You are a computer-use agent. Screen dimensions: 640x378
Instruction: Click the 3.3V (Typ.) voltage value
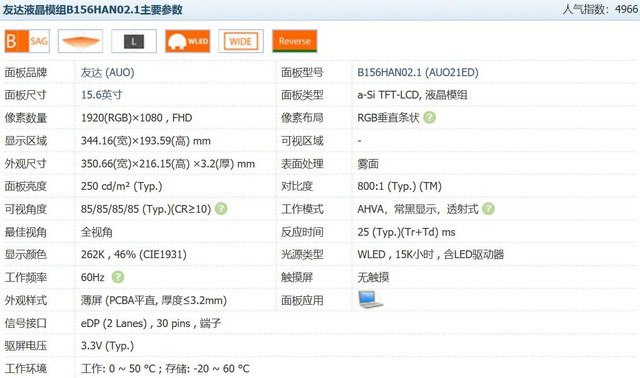(107, 346)
